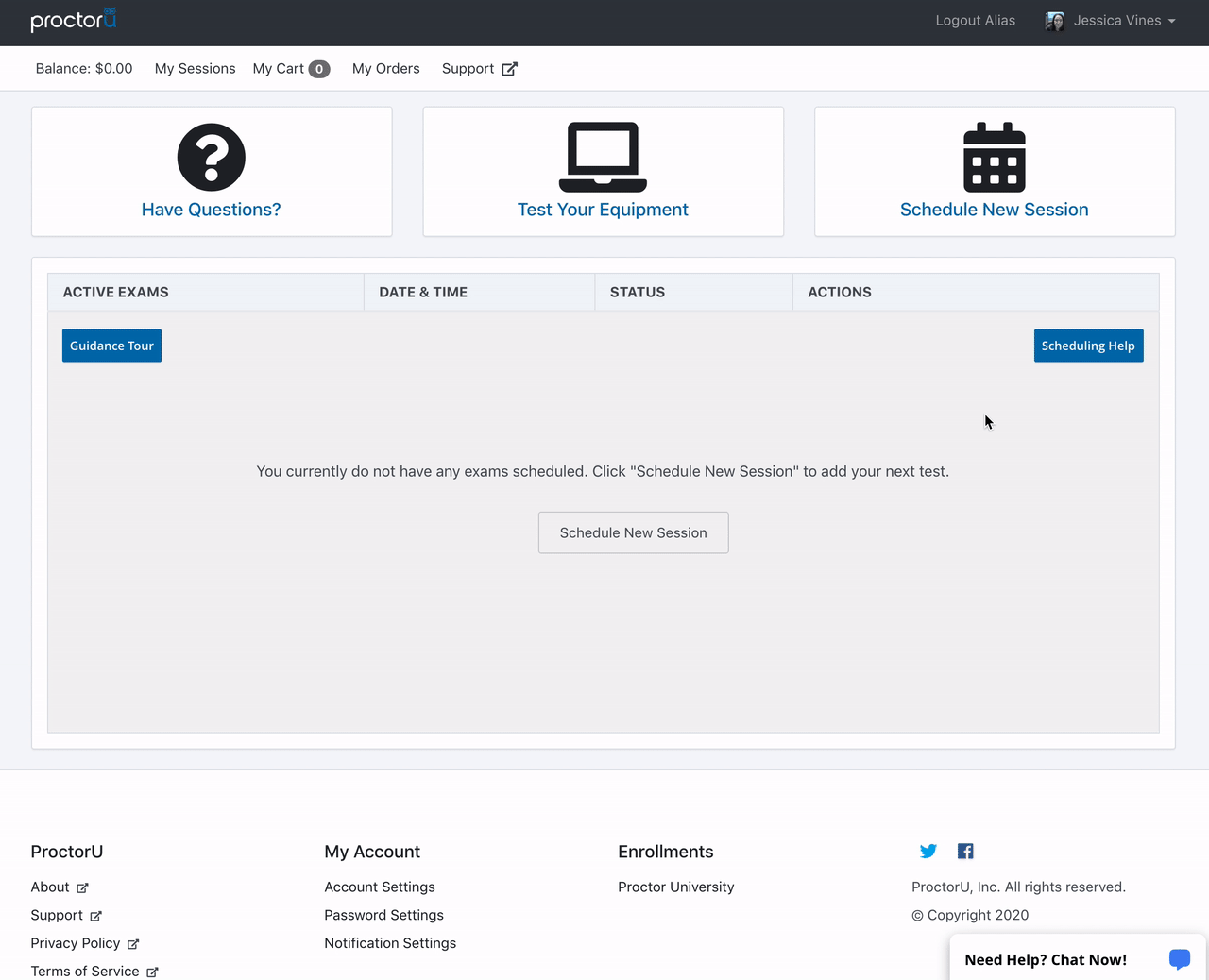The height and width of the screenshot is (980, 1209).
Task: Click the gray Schedule New Session button
Action: (634, 532)
